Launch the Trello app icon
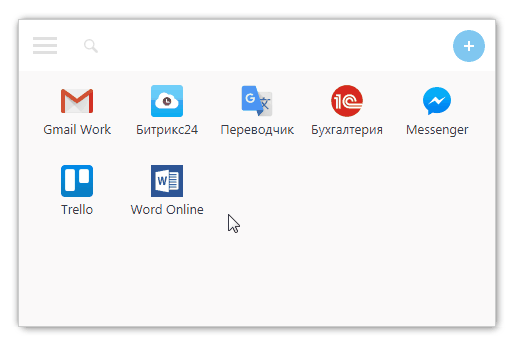This screenshot has height=360, width=516. coord(77,181)
